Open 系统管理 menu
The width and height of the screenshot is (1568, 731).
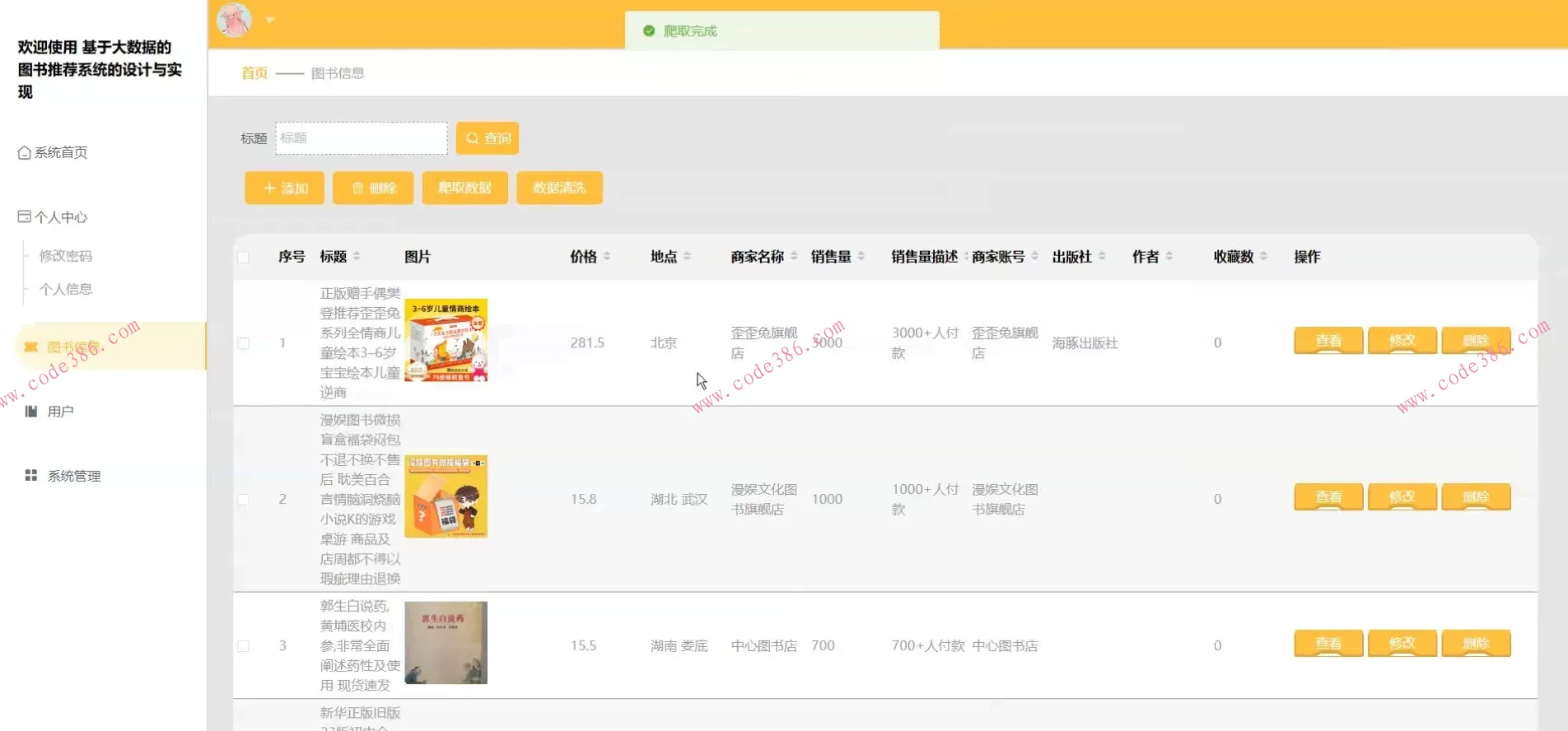[x=63, y=476]
